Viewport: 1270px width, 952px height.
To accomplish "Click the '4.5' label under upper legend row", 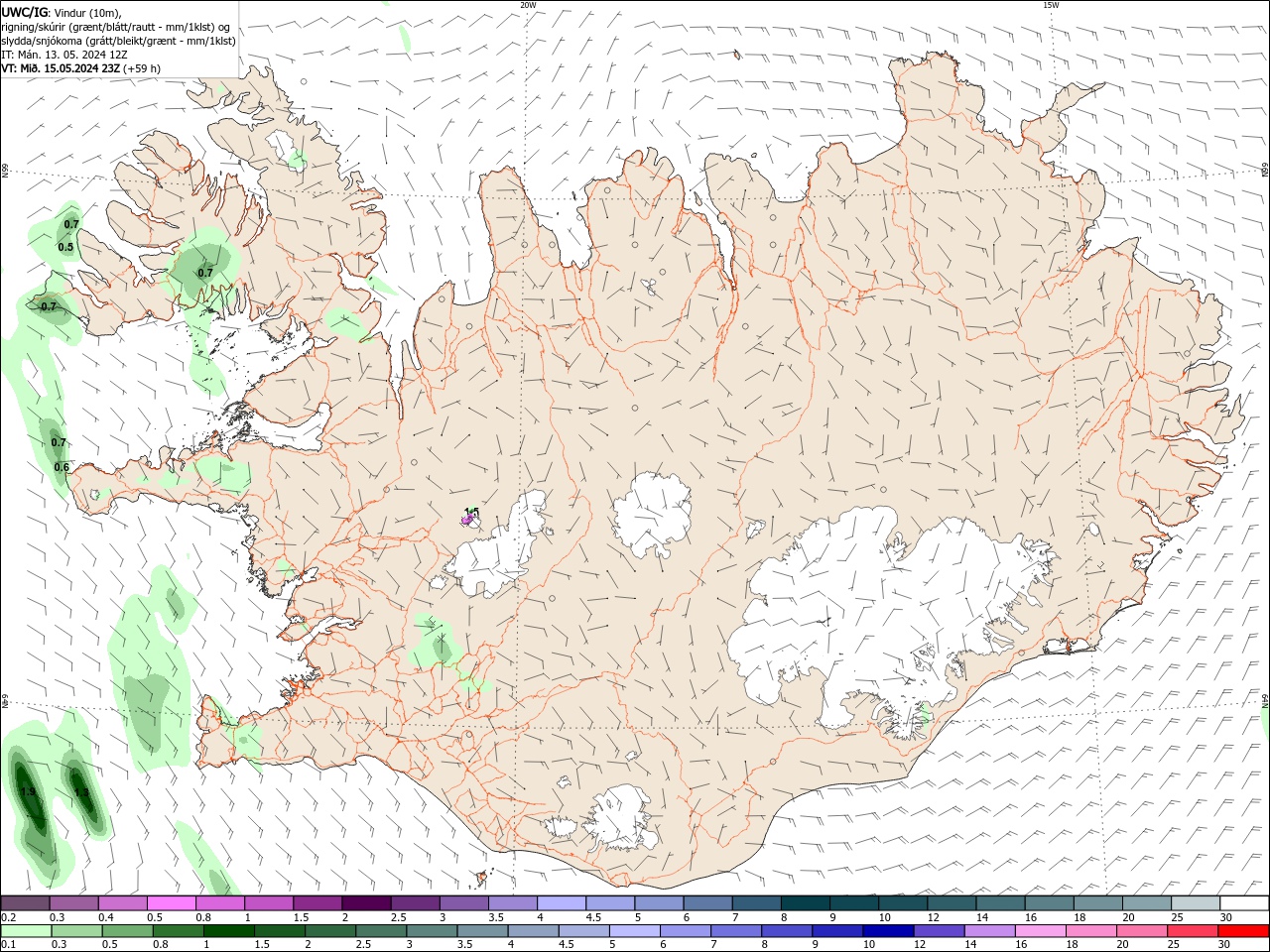I will click(x=593, y=917).
